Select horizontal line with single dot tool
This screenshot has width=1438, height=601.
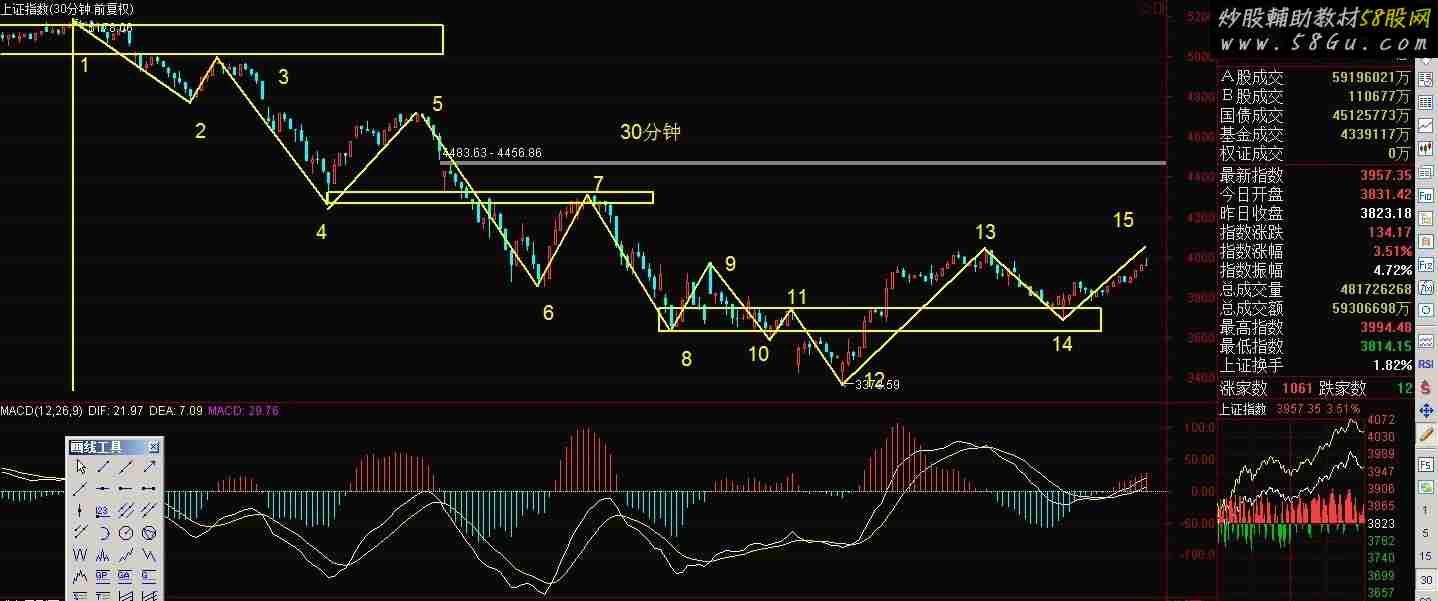(x=103, y=488)
